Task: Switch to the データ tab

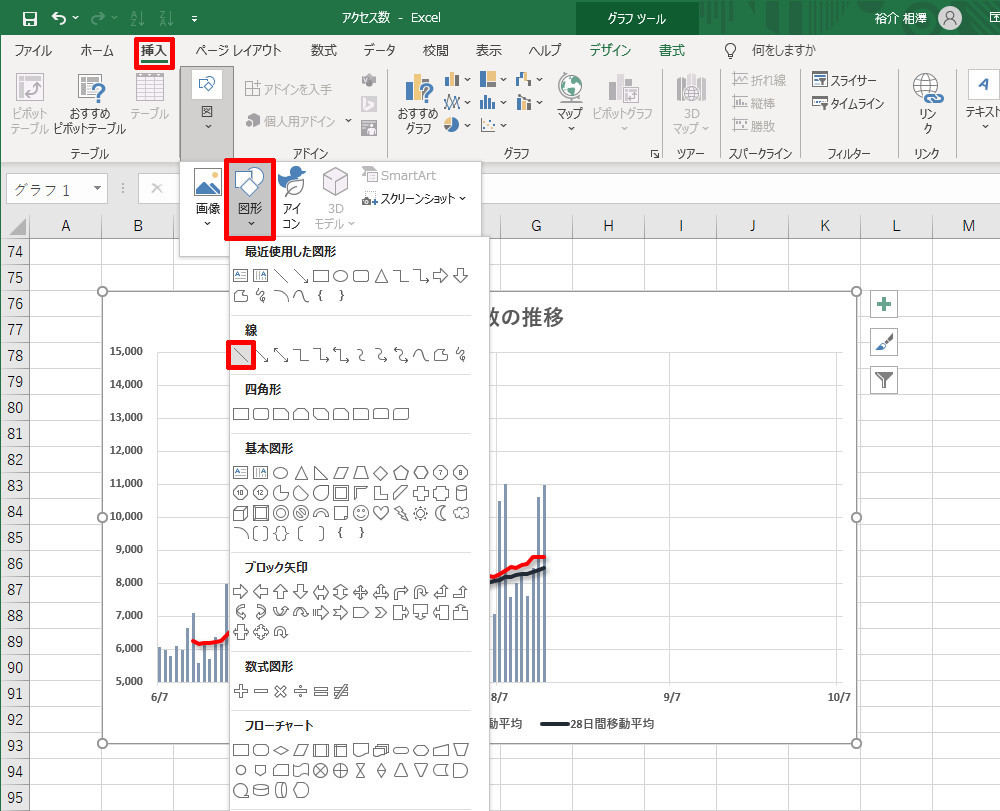Action: tap(379, 50)
